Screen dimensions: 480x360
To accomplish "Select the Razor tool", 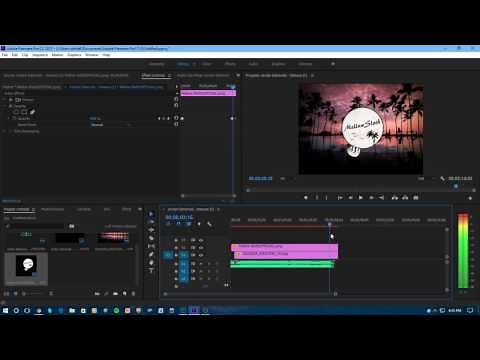I will coord(151,238).
